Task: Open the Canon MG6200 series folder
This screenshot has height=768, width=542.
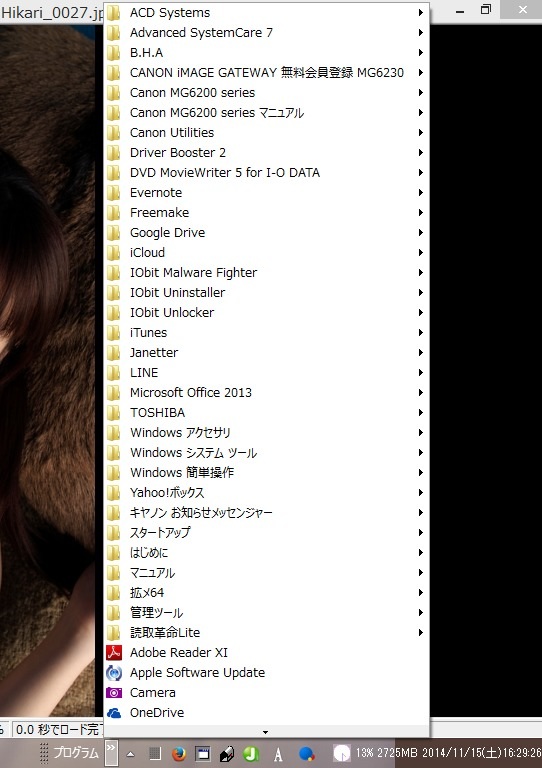Action: tap(267, 93)
